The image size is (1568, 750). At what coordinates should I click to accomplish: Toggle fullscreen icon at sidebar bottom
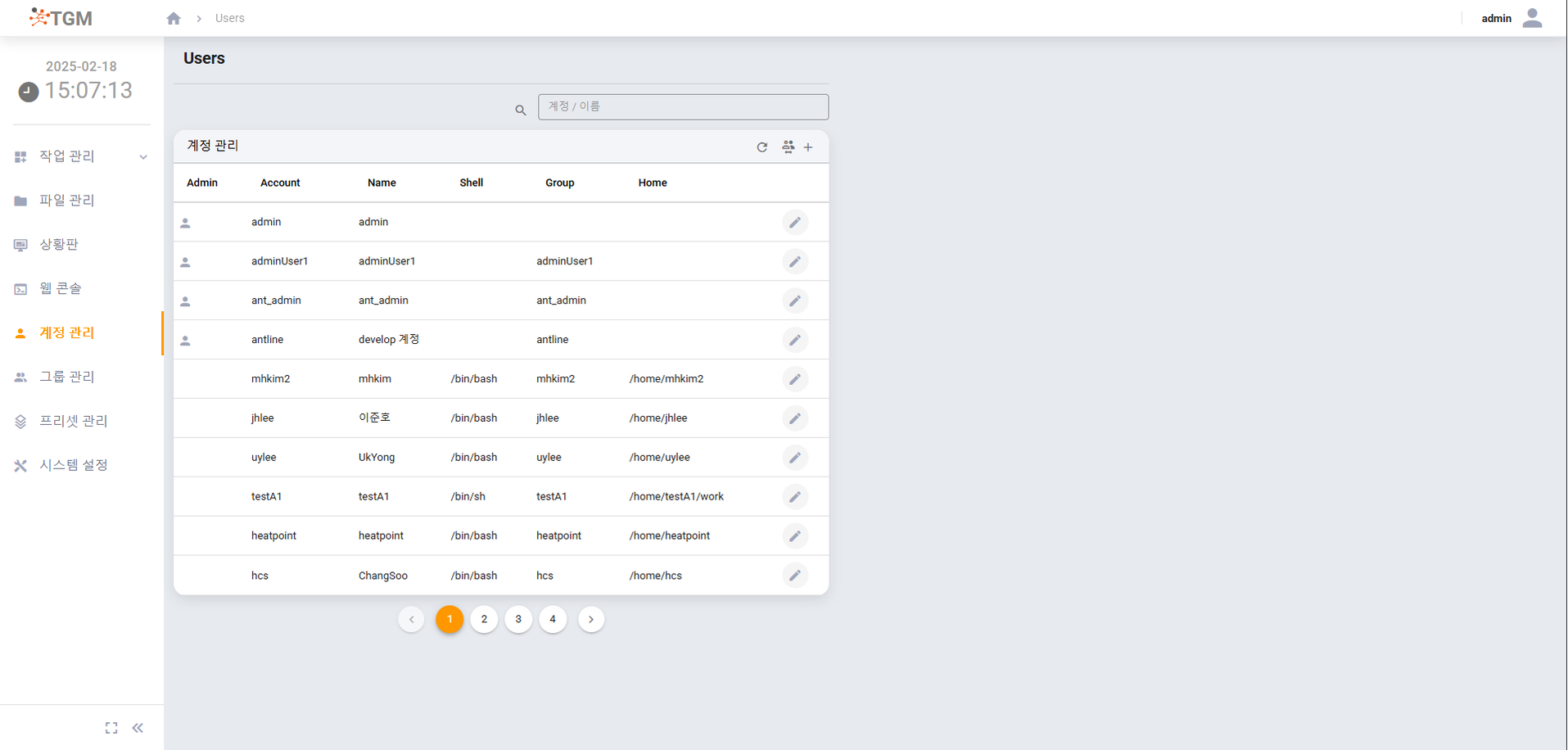111,728
